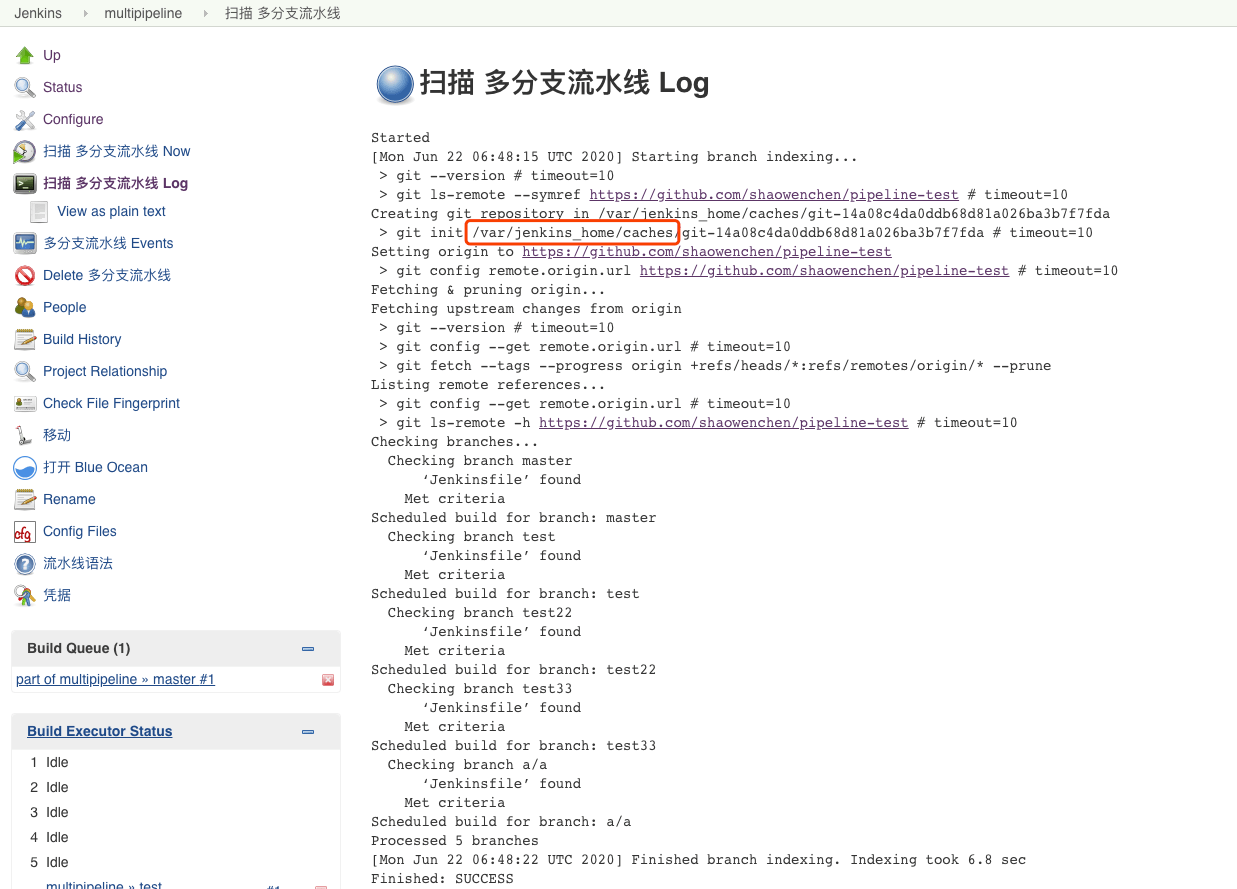Click the 流水线语法 help icon

tap(25, 563)
